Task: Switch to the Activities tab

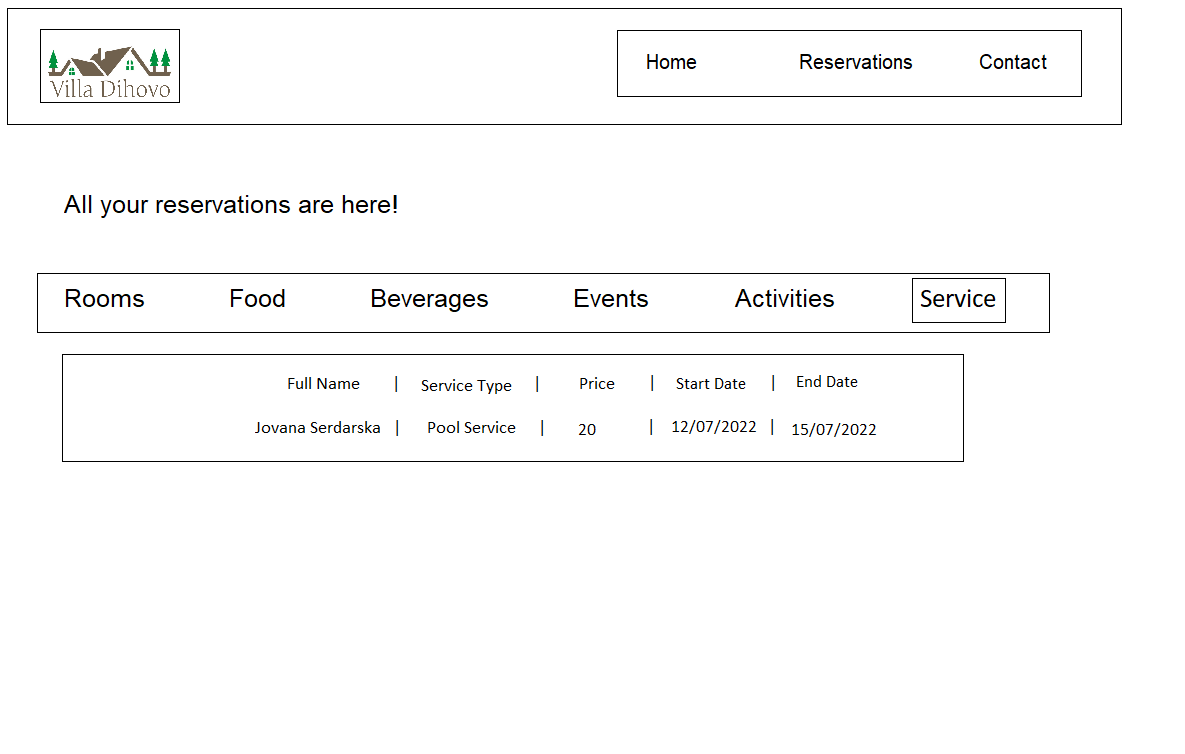Action: click(784, 299)
